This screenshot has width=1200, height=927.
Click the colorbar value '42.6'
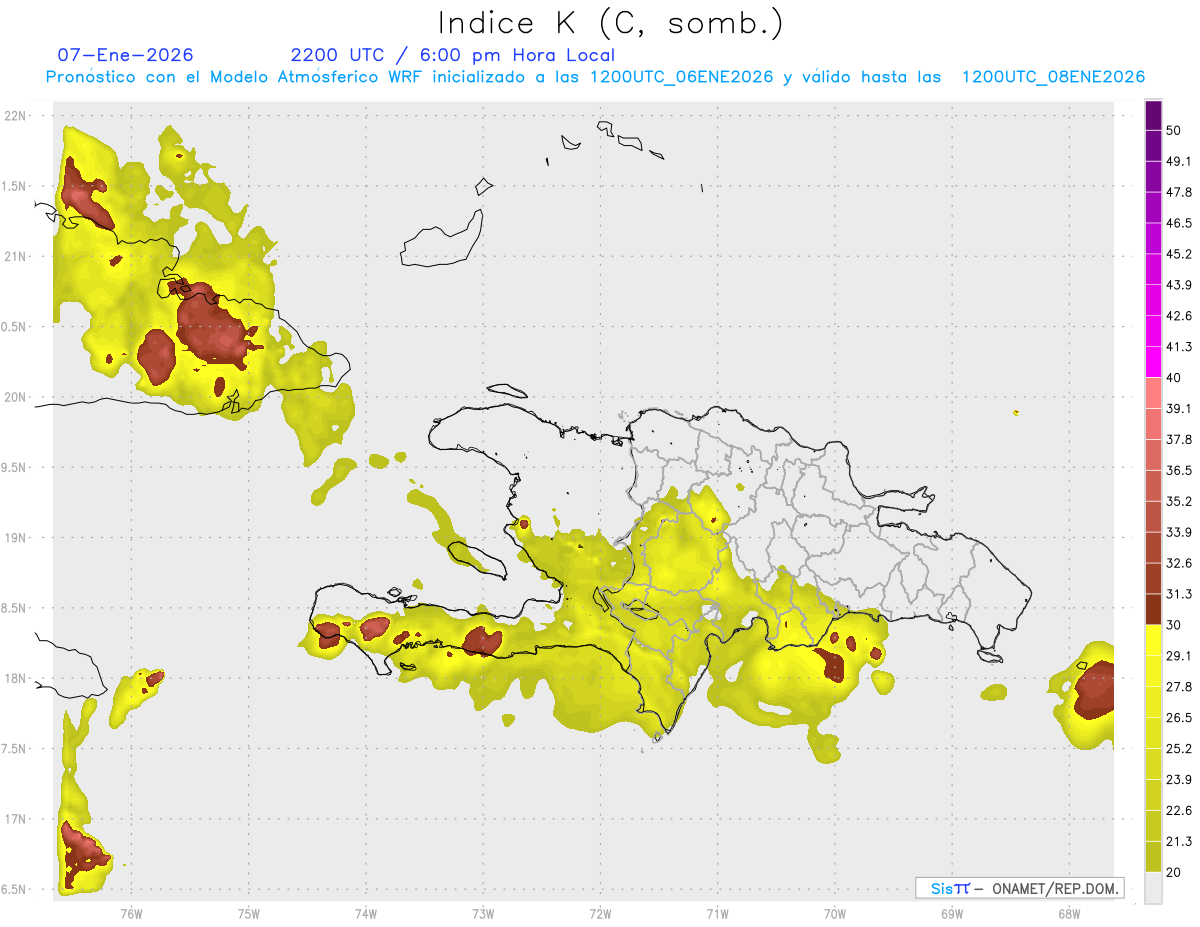(1179, 316)
